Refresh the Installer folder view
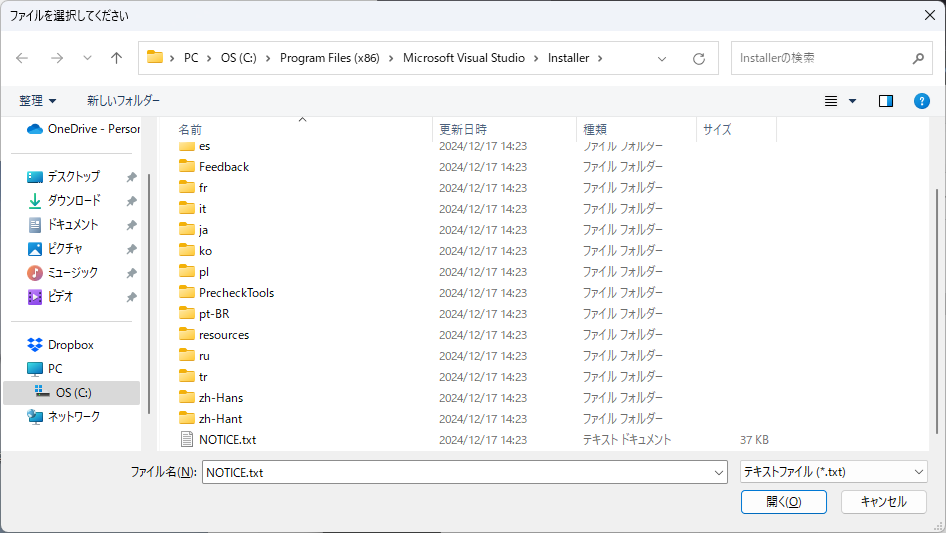 (x=699, y=59)
